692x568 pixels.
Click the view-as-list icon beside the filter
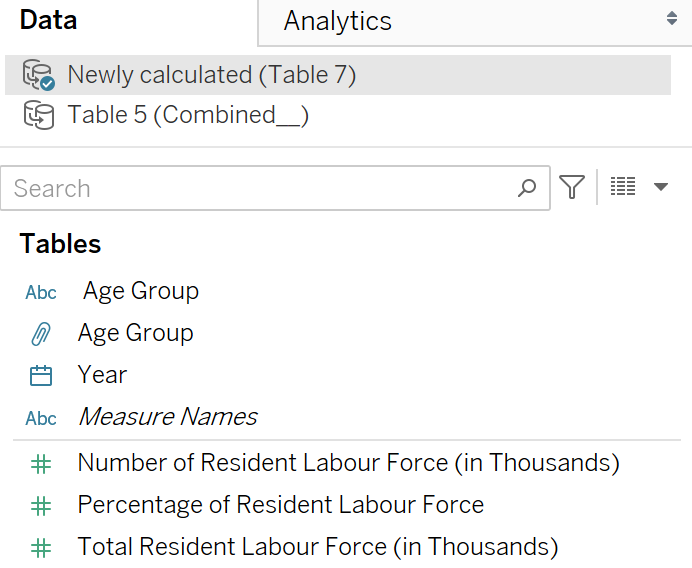point(623,187)
